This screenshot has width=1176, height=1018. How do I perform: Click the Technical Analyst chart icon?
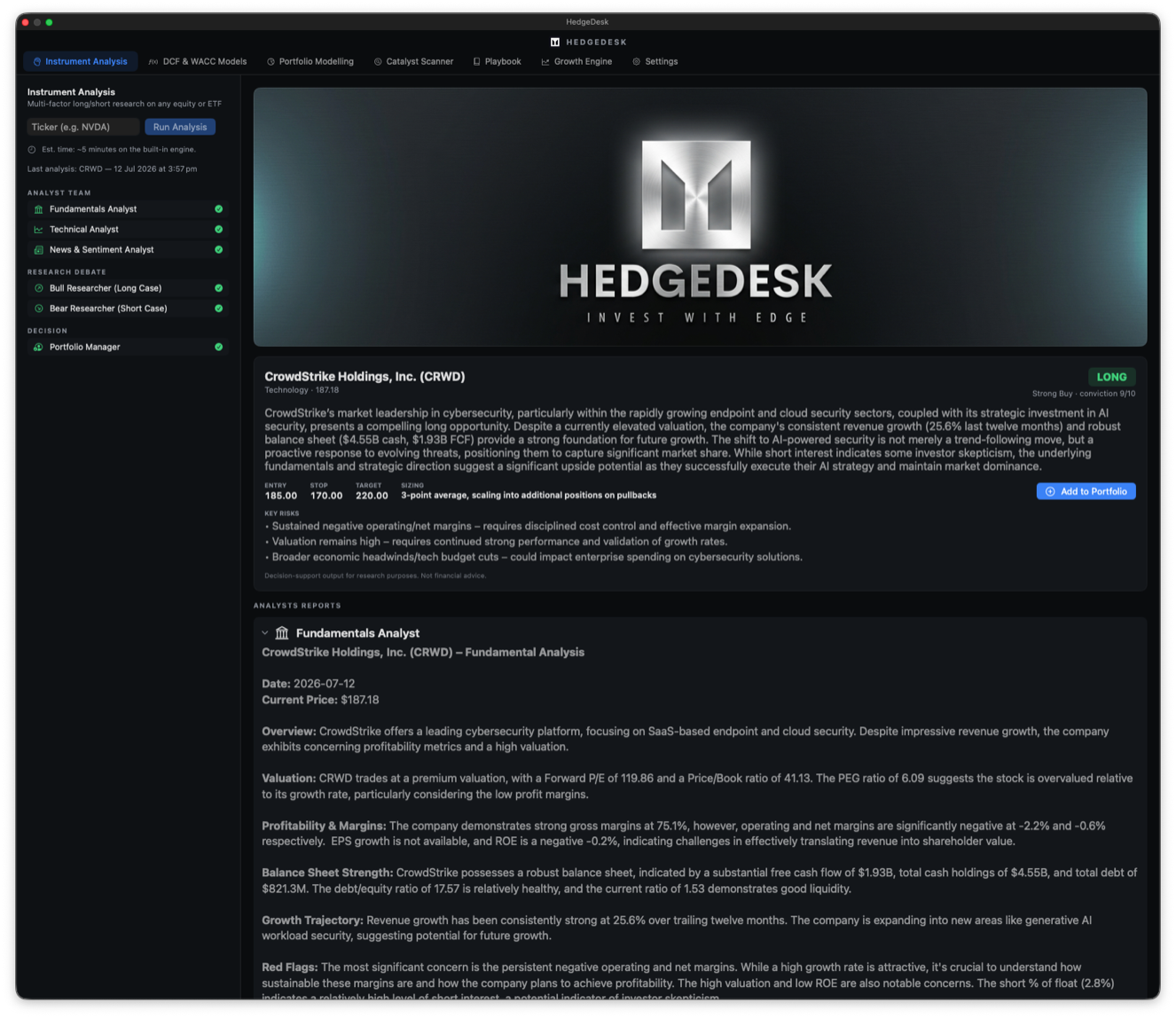(38, 230)
